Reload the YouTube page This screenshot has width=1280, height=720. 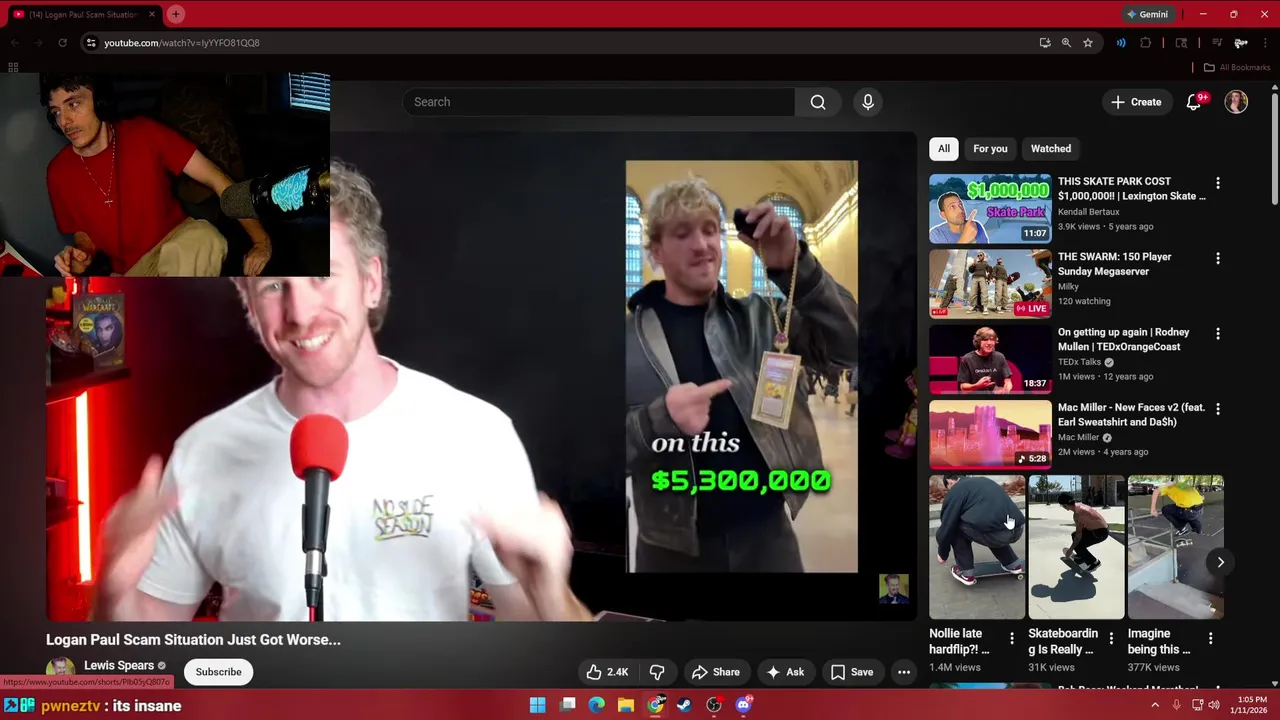coord(62,43)
